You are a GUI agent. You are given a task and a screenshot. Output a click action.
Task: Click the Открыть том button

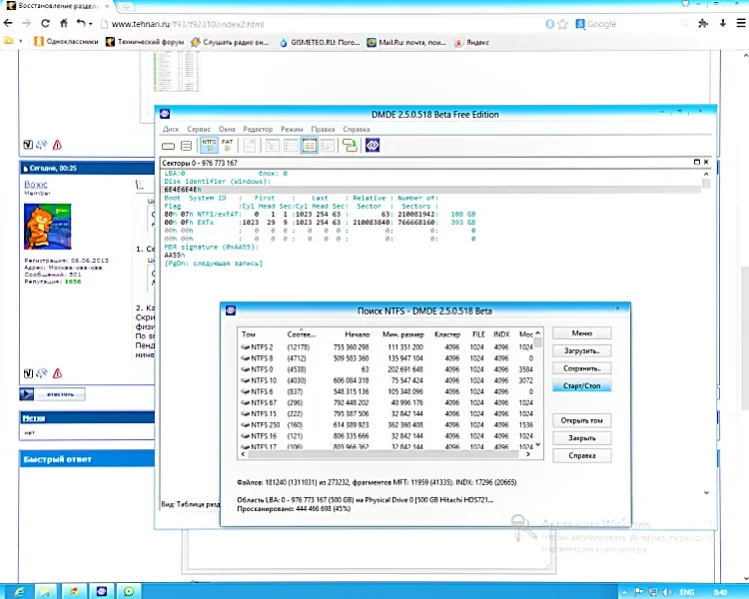pos(581,420)
